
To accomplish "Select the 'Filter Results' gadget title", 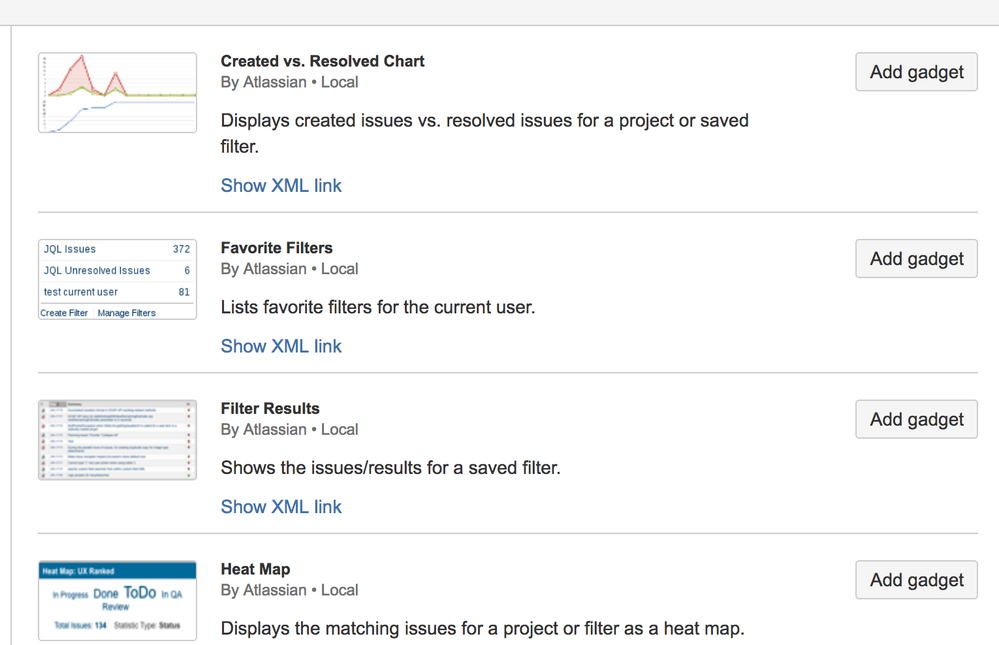I will [270, 409].
